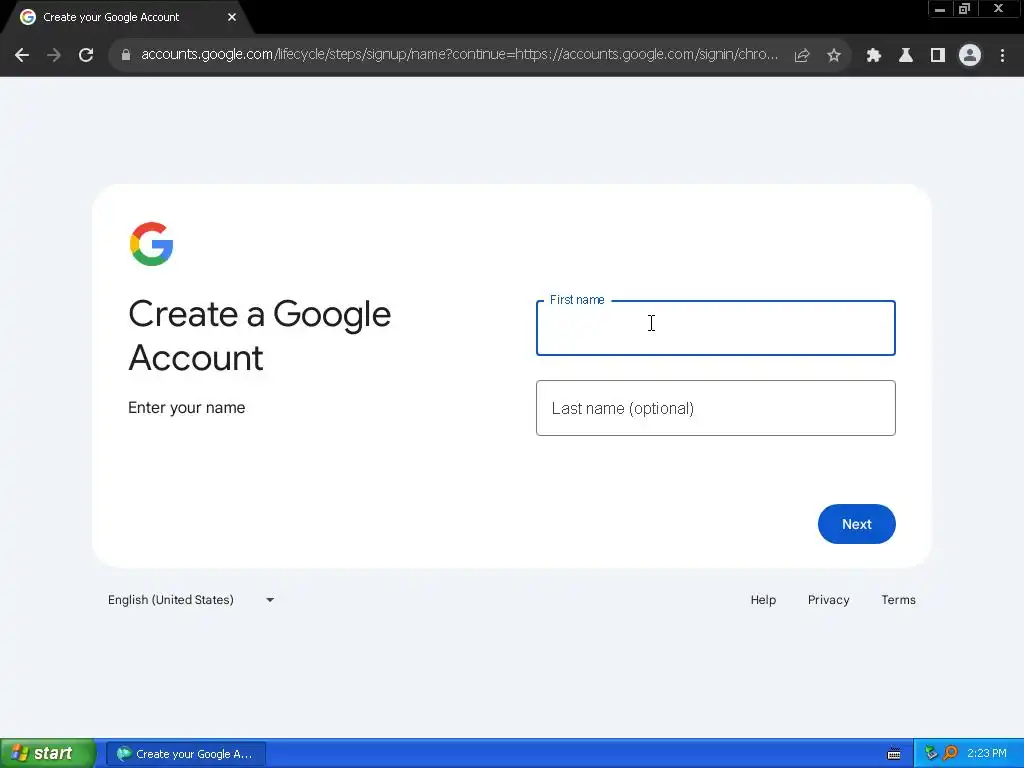Open the English (United States) language dropdown
The height and width of the screenshot is (768, 1024).
click(191, 600)
